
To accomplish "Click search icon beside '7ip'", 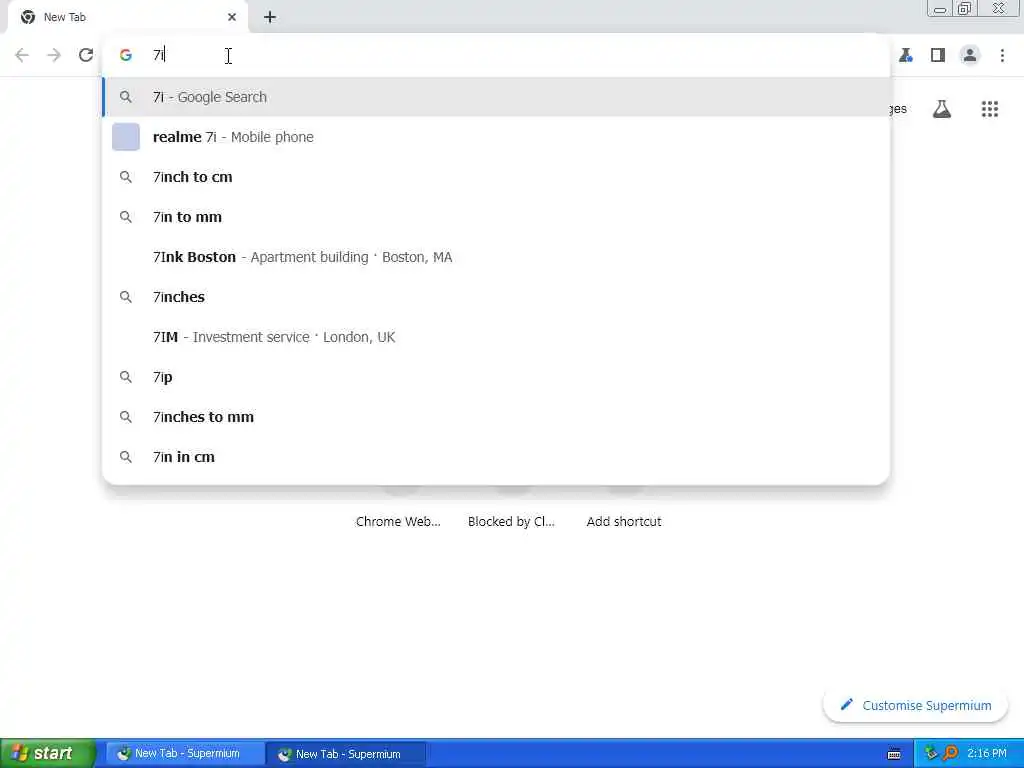I will tap(125, 377).
